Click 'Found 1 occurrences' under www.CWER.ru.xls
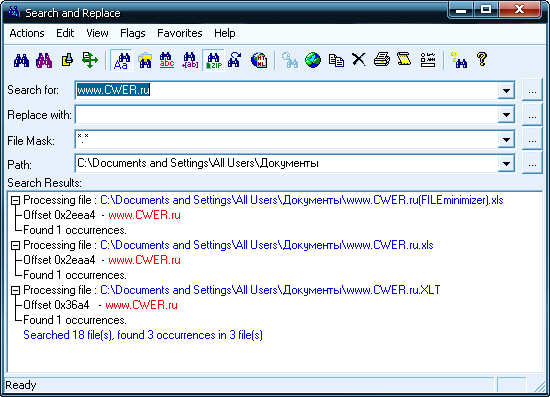The width and height of the screenshot is (550, 397). click(75, 275)
